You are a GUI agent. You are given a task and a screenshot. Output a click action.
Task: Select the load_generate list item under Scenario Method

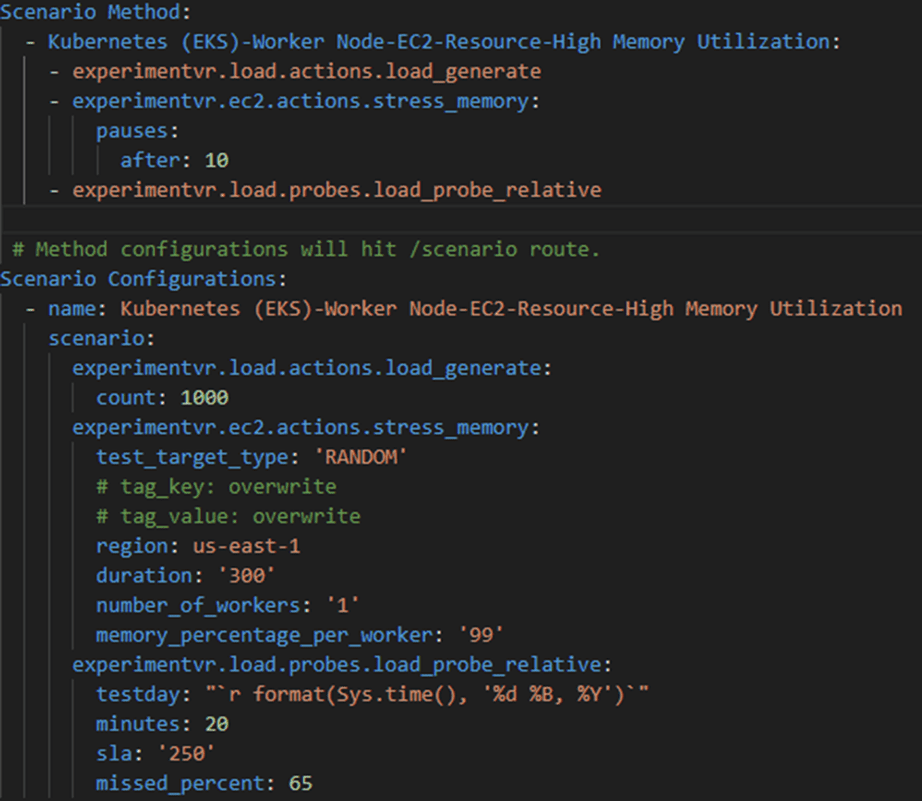pyautogui.click(x=306, y=72)
